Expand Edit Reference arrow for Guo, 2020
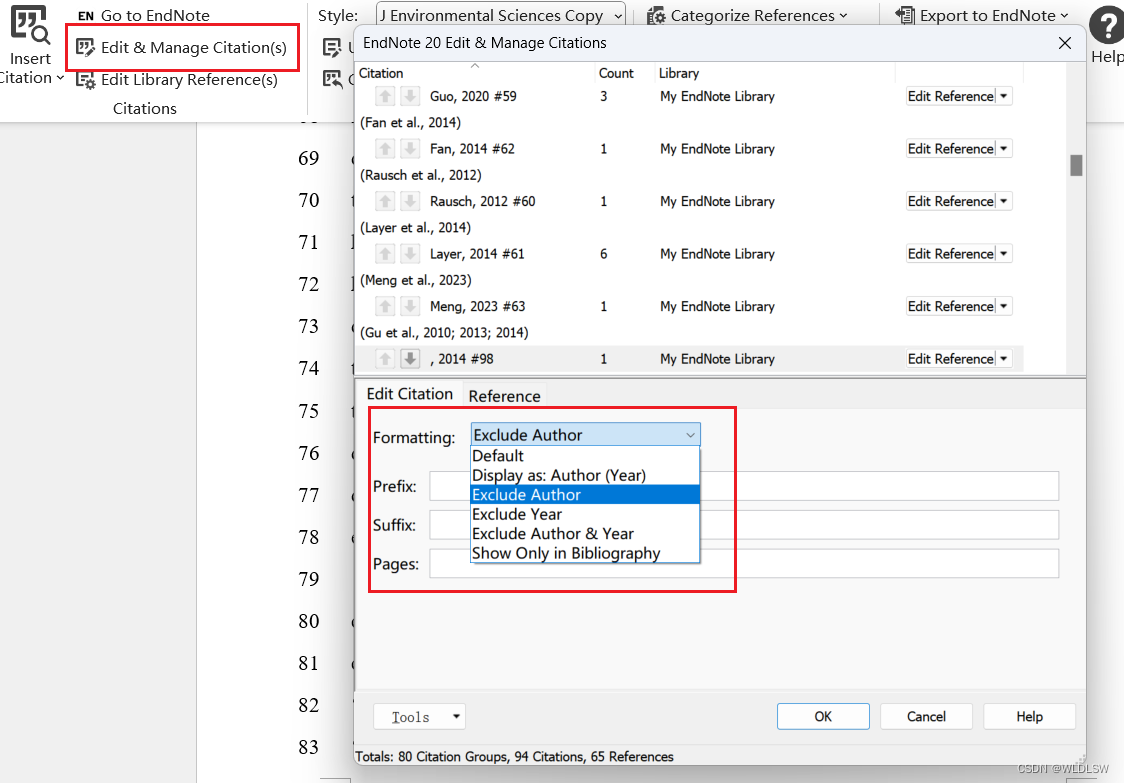 coord(1004,96)
